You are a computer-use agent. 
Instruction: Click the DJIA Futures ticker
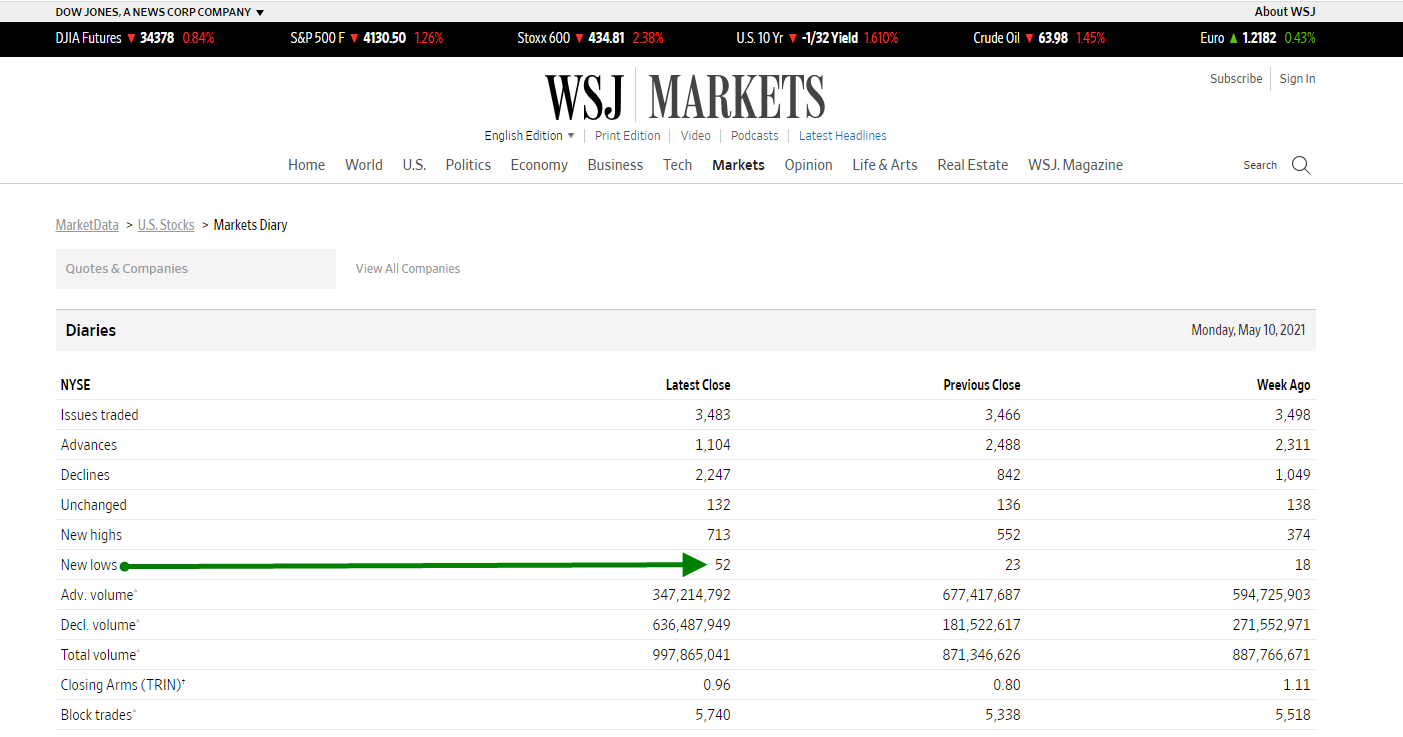[135, 38]
